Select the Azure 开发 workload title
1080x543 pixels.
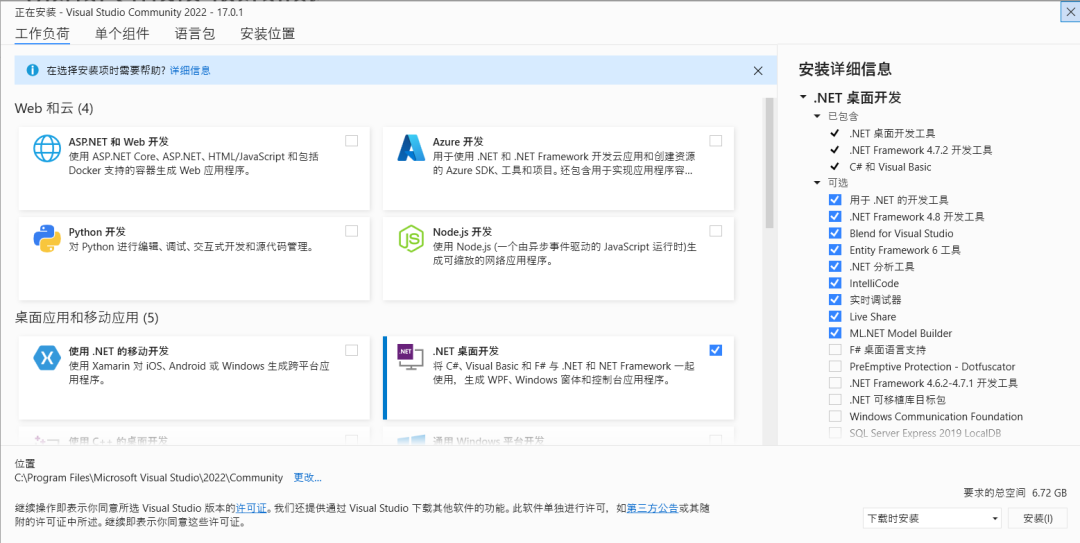point(458,141)
